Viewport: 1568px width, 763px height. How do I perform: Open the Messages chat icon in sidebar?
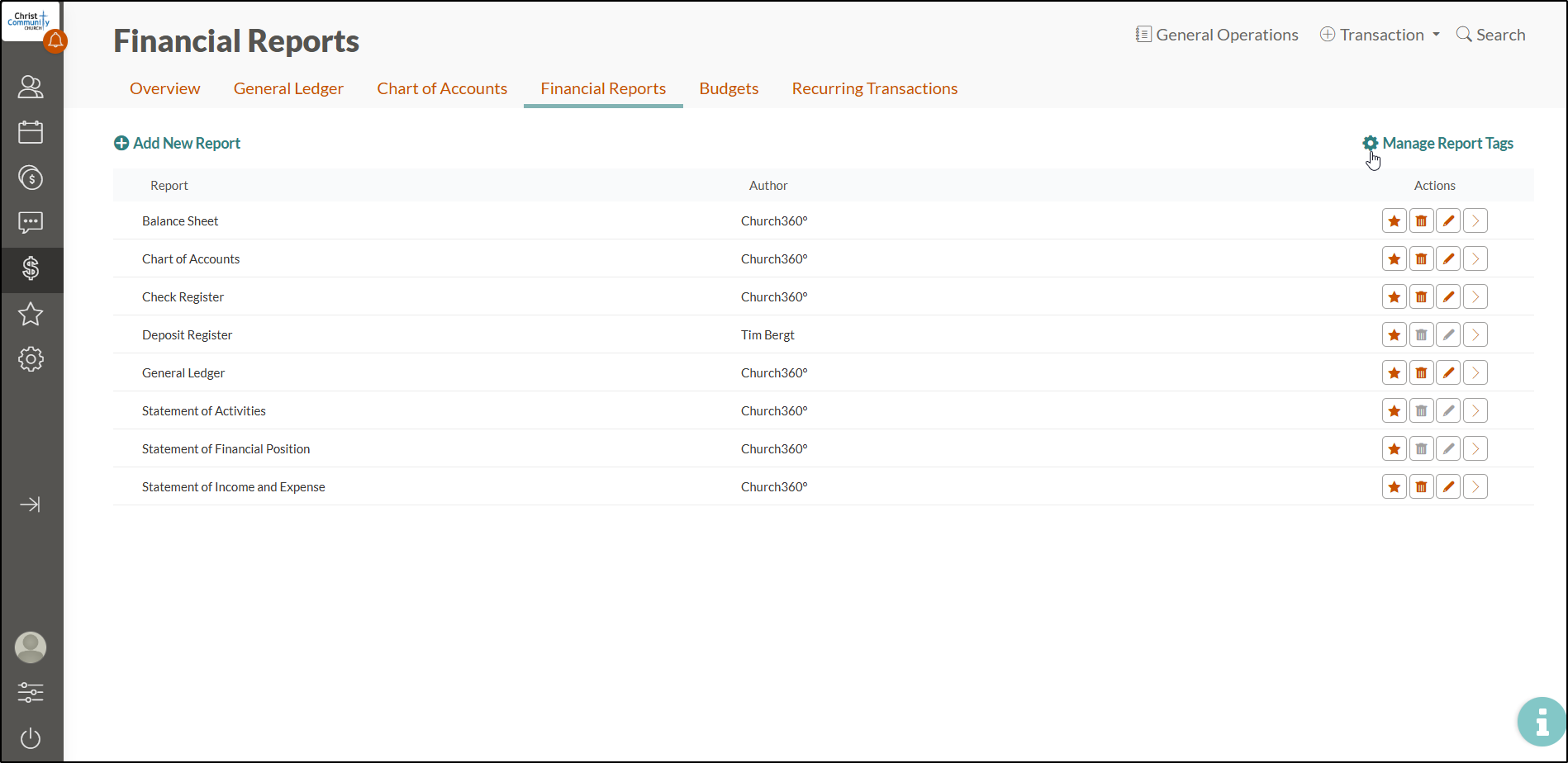pos(31,222)
